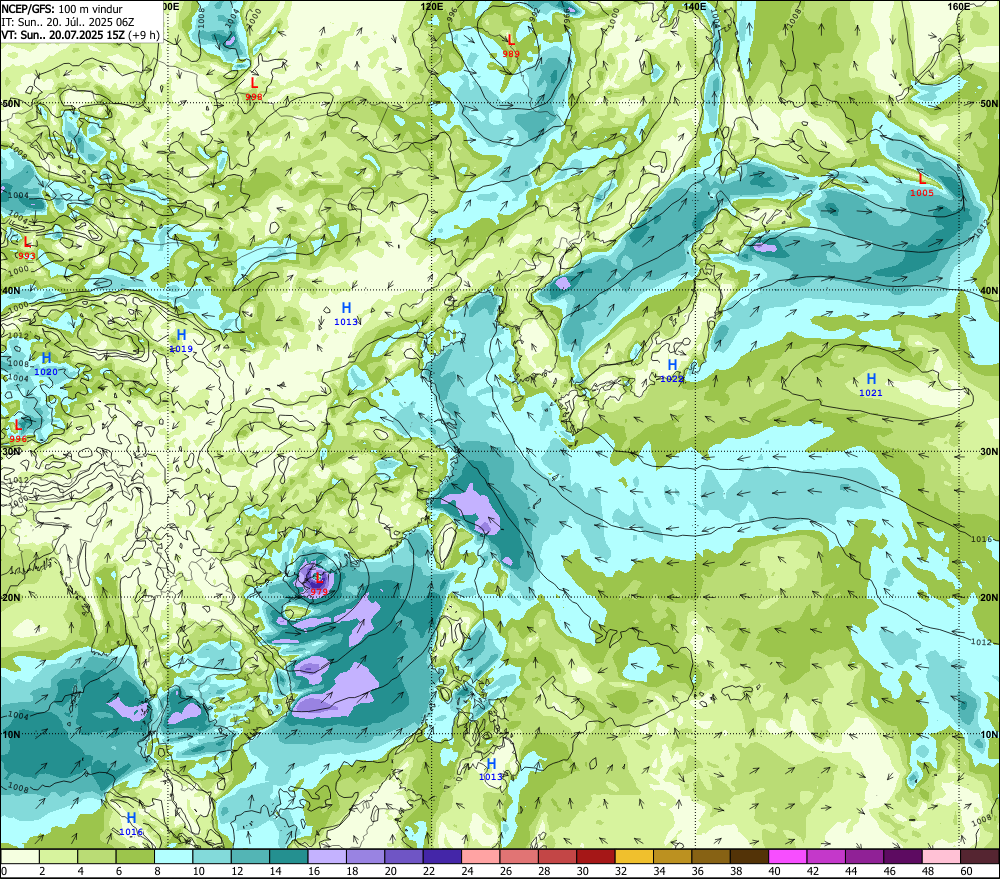1000x879 pixels.
Task: Select the light cyan 8–10 legend swatch
Action: 173,856
